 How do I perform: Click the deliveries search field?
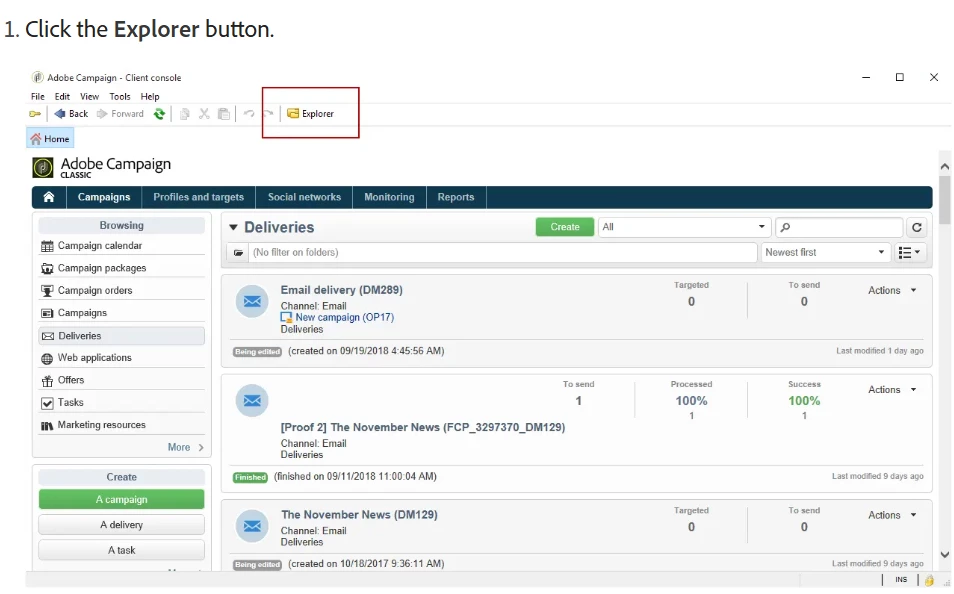coord(839,227)
